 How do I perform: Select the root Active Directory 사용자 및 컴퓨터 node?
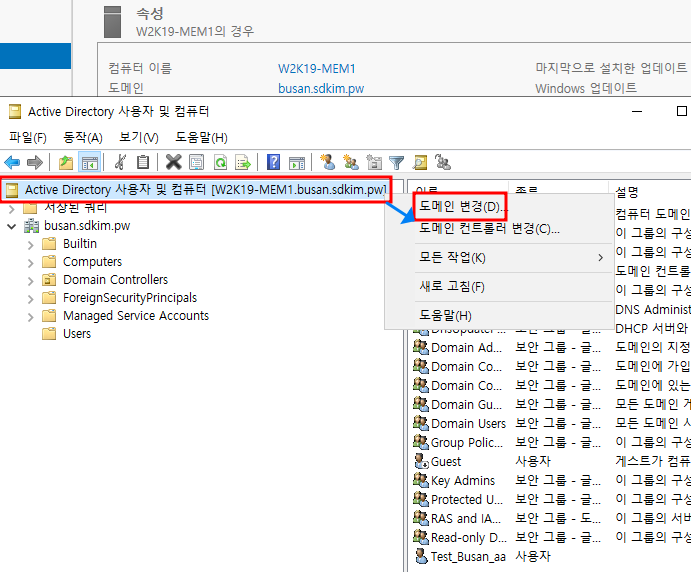pyautogui.click(x=196, y=190)
